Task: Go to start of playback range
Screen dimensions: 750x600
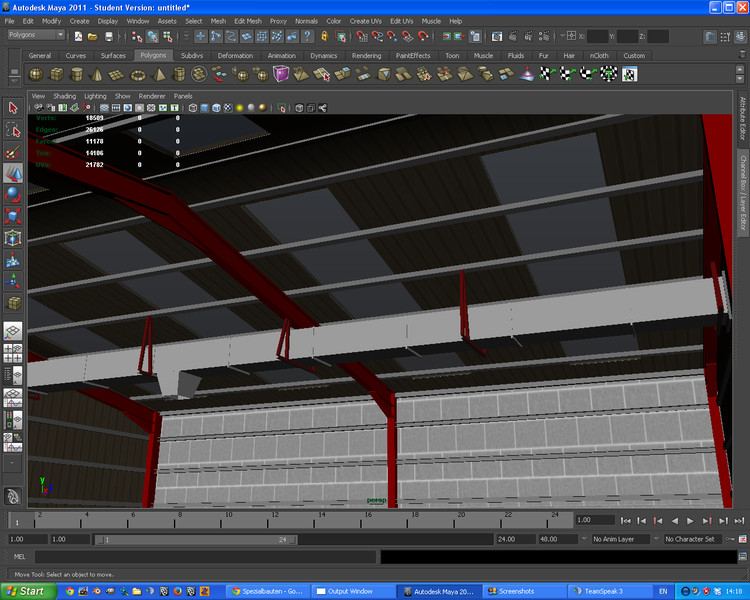Action: click(x=625, y=521)
